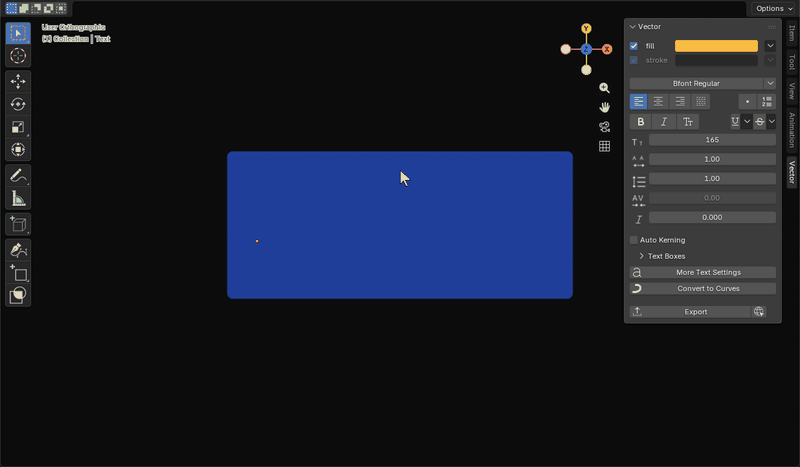Image resolution: width=800 pixels, height=467 pixels.
Task: Toggle Italic text style
Action: (664, 122)
